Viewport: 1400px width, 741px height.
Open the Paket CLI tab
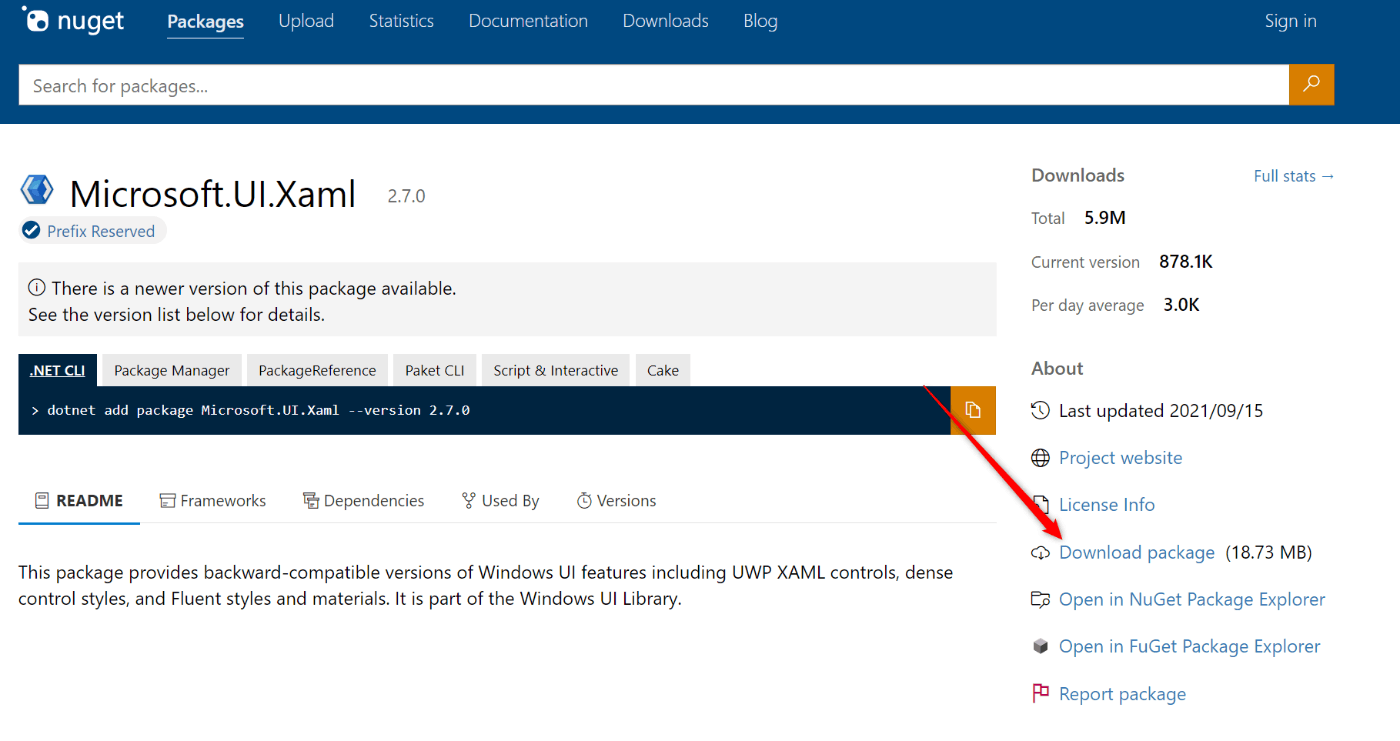pos(435,370)
